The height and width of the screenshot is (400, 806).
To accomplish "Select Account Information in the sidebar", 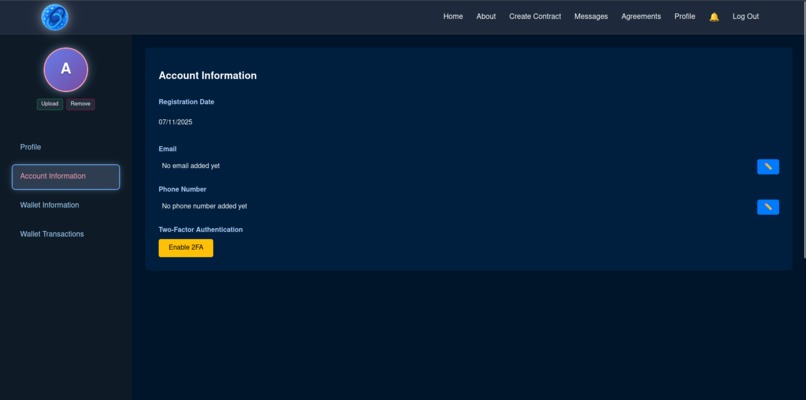I will (x=66, y=177).
